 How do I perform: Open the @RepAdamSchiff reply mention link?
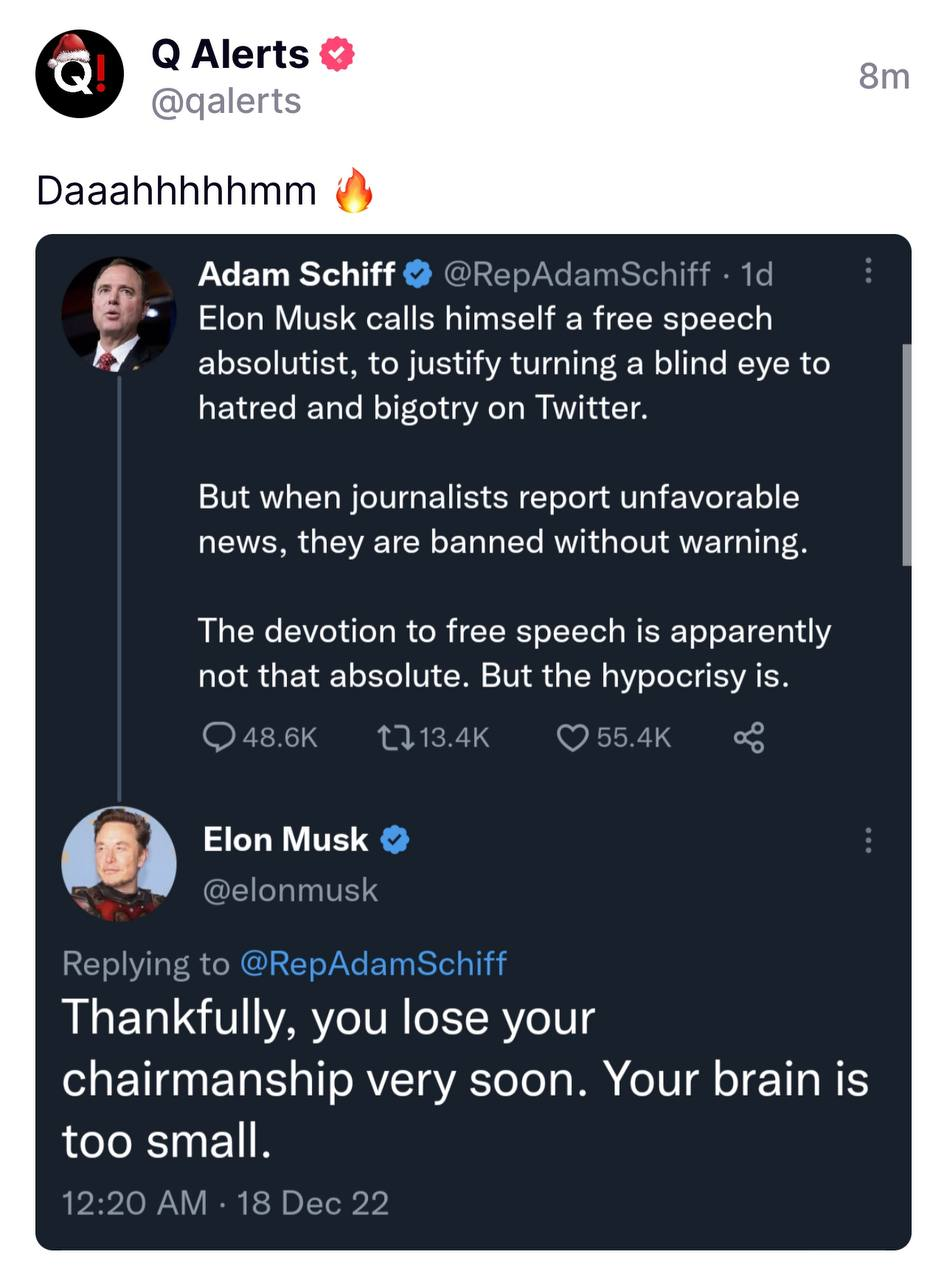(372, 963)
